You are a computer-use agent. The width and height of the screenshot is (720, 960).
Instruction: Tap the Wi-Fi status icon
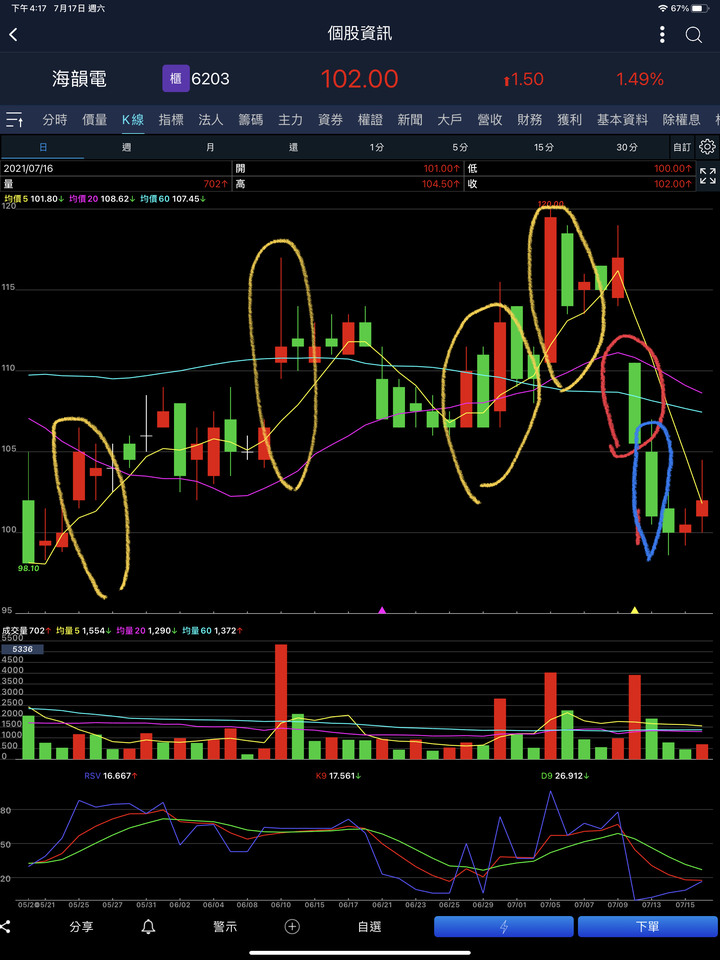pos(663,9)
